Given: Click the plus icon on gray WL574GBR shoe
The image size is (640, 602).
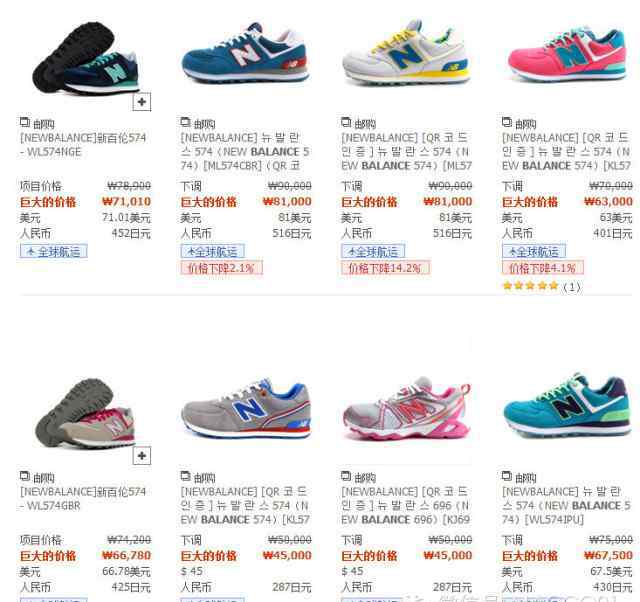Looking at the screenshot, I should [x=142, y=455].
